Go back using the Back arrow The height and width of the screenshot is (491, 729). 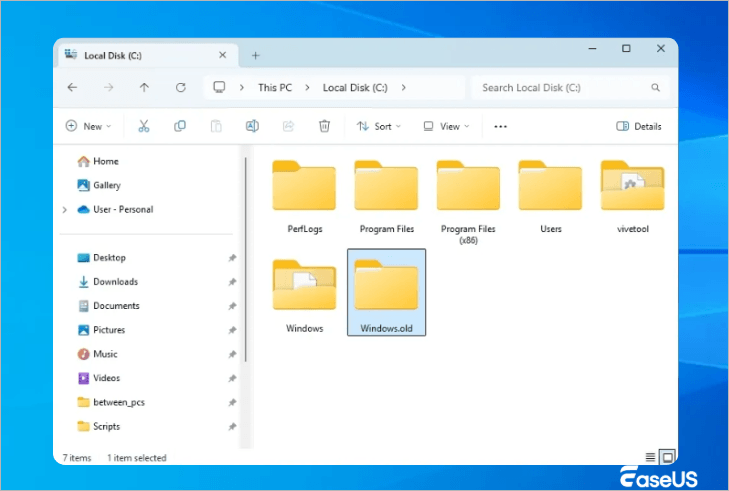pos(72,87)
